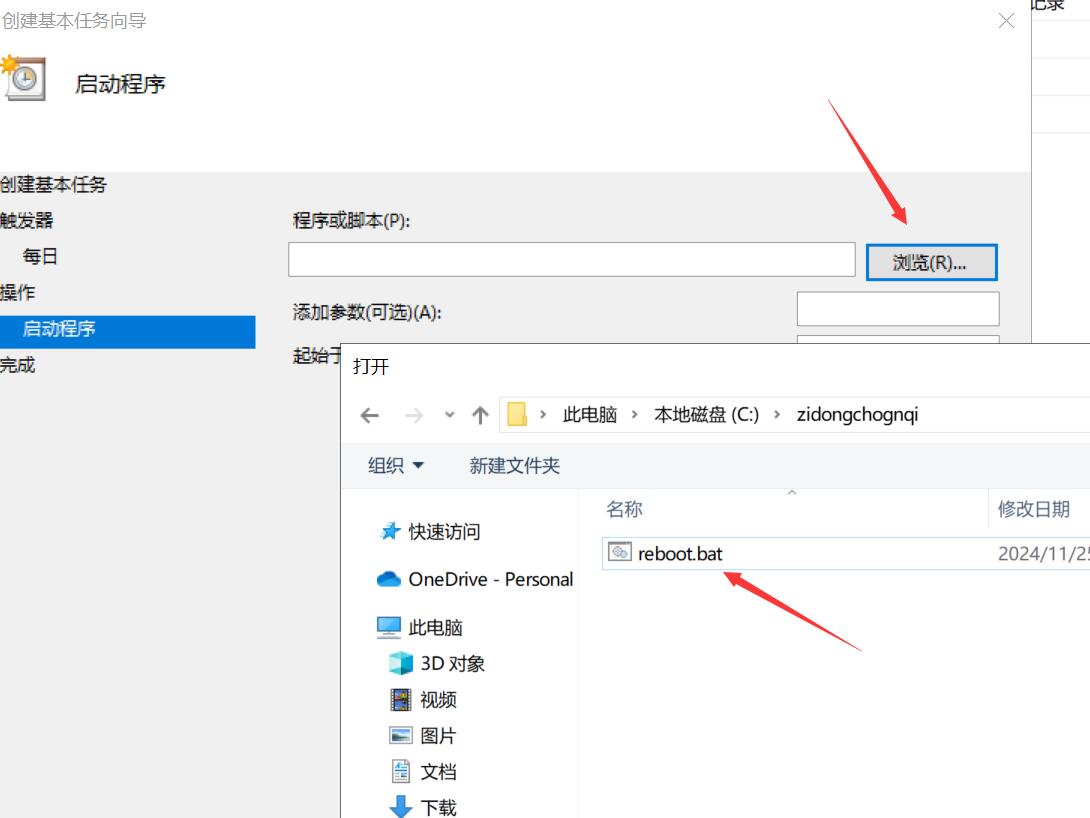Screen dimensions: 1090x818
Task: Click 本地磁盘 (C:) in the breadcrumb
Action: (x=706, y=415)
